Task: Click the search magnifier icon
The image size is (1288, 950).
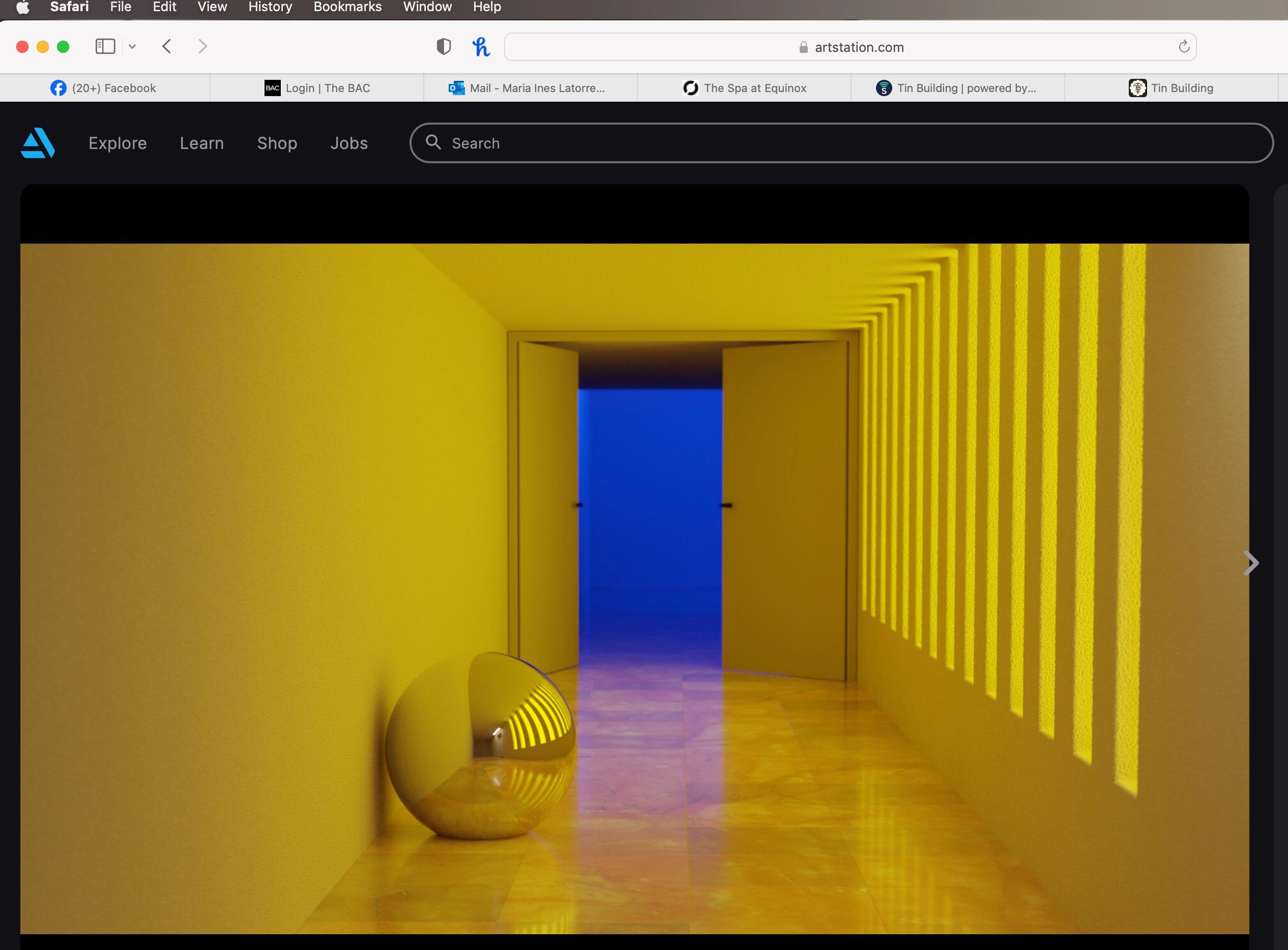Action: point(433,142)
